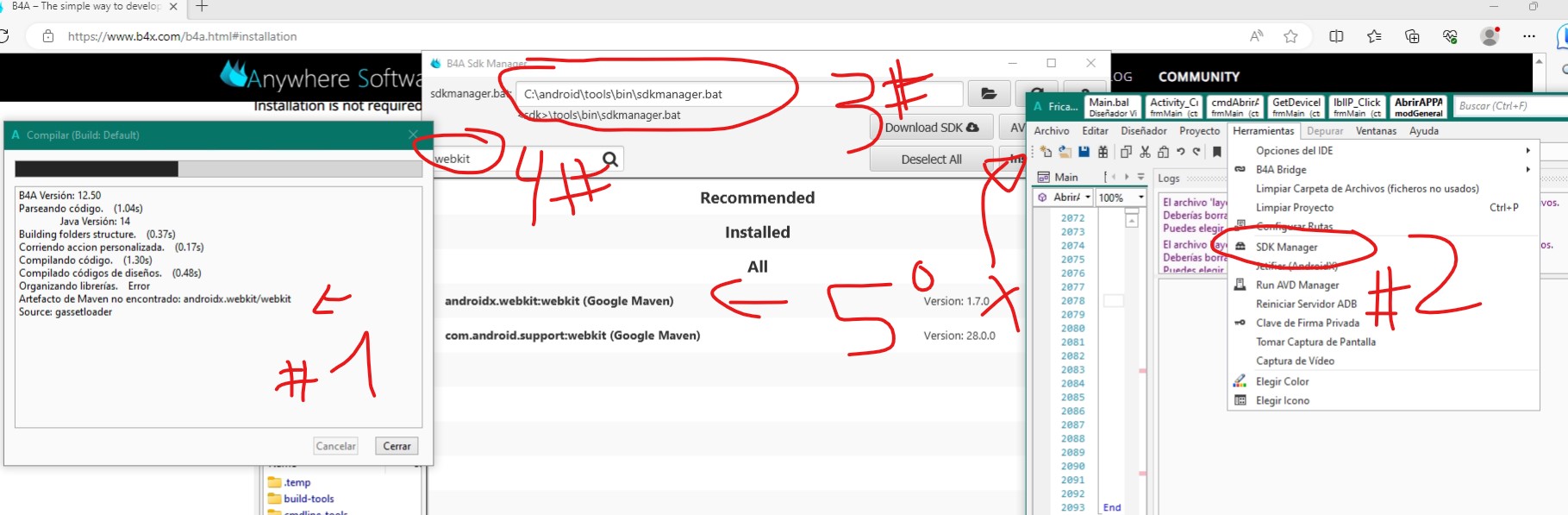Viewport: 1568px width, 515px height.
Task: Click the bookmark icon in B4A toolbar
Action: point(1217,152)
